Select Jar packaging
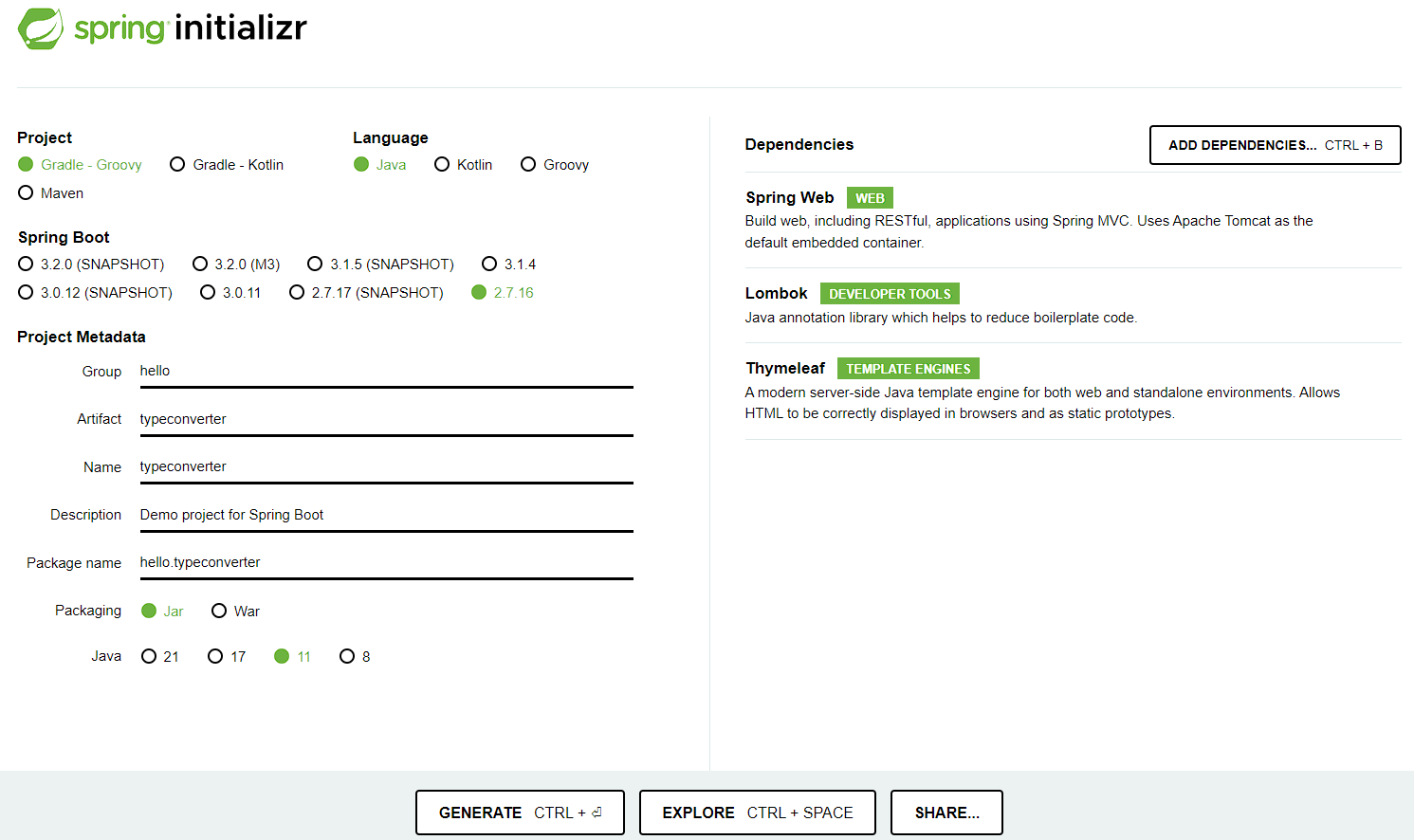 click(162, 612)
